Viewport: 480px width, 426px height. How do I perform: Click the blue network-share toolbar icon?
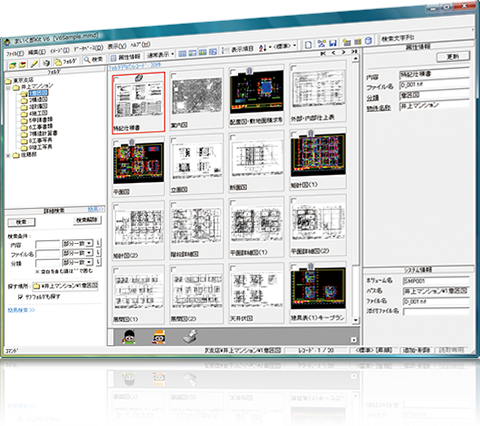pyautogui.click(x=321, y=44)
